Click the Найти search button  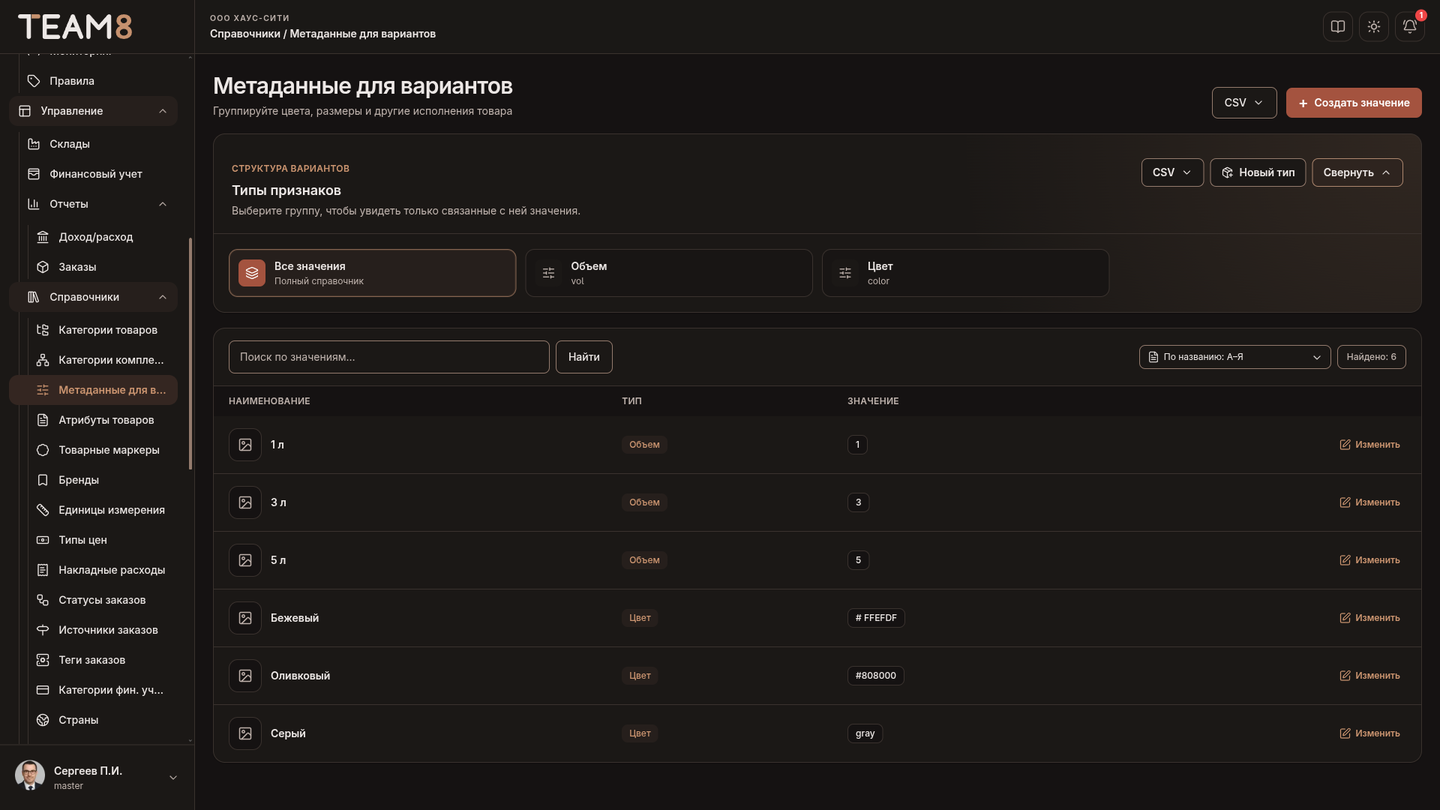(584, 357)
